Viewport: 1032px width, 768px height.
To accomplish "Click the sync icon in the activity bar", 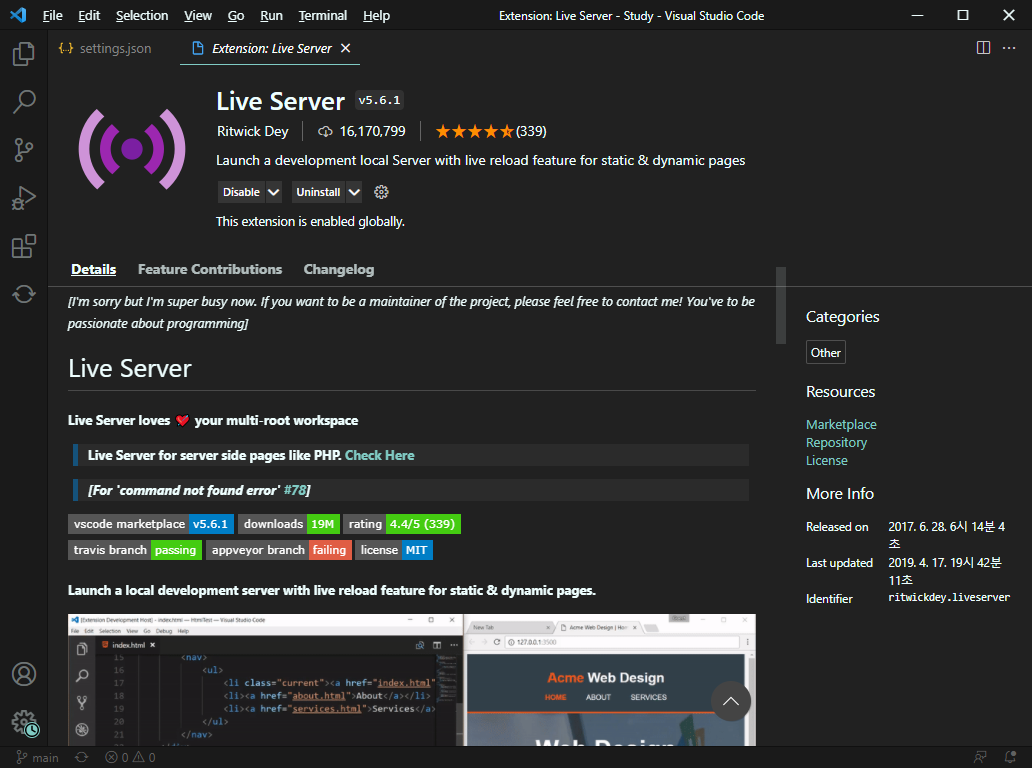I will 24,294.
